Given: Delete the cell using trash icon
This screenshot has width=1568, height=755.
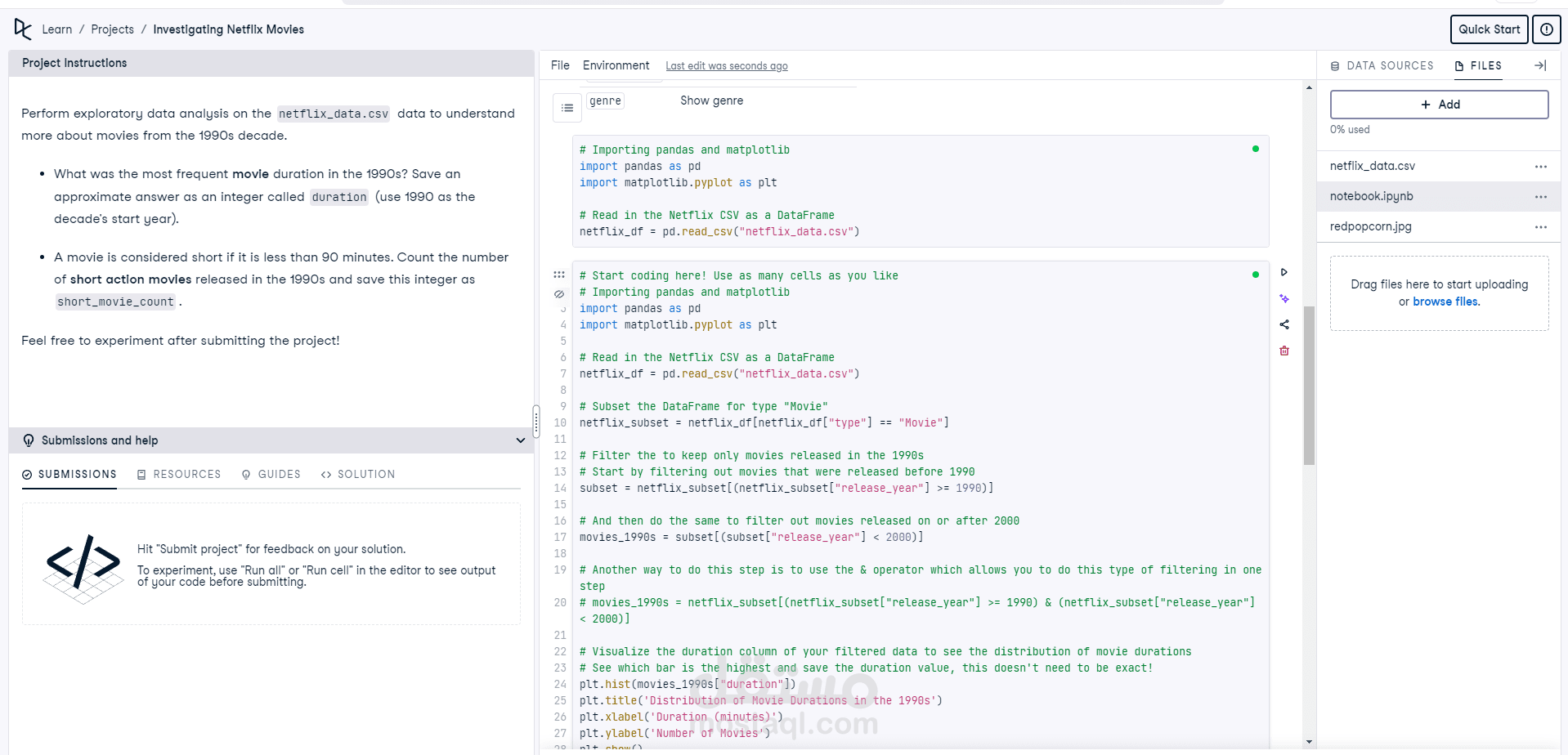Looking at the screenshot, I should point(1284,351).
